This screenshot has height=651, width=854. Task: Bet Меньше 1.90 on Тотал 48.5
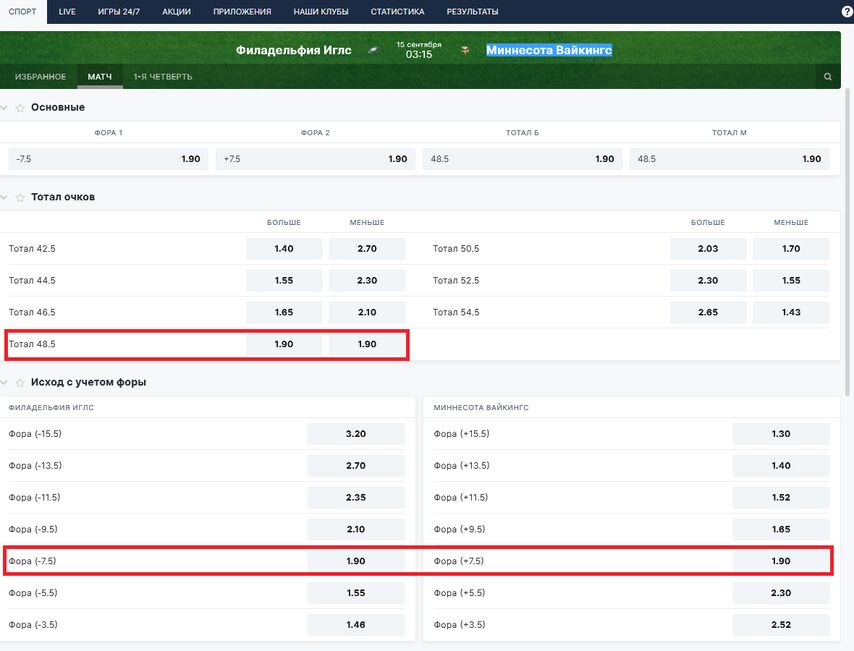click(367, 344)
